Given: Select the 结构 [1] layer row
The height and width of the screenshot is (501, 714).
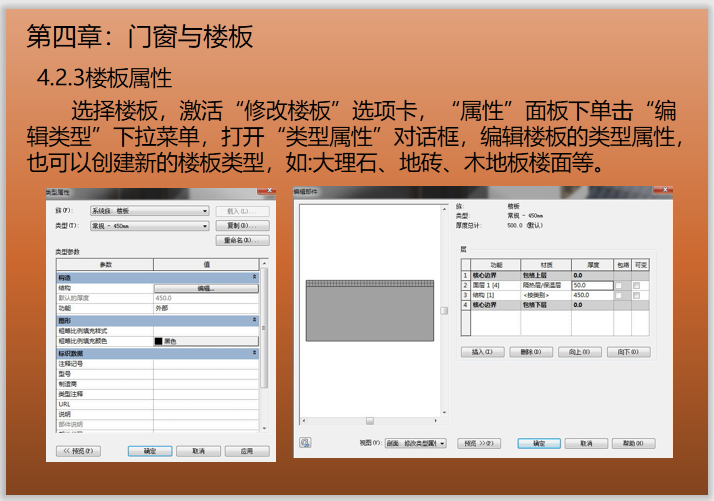Looking at the screenshot, I should pyautogui.click(x=491, y=295).
